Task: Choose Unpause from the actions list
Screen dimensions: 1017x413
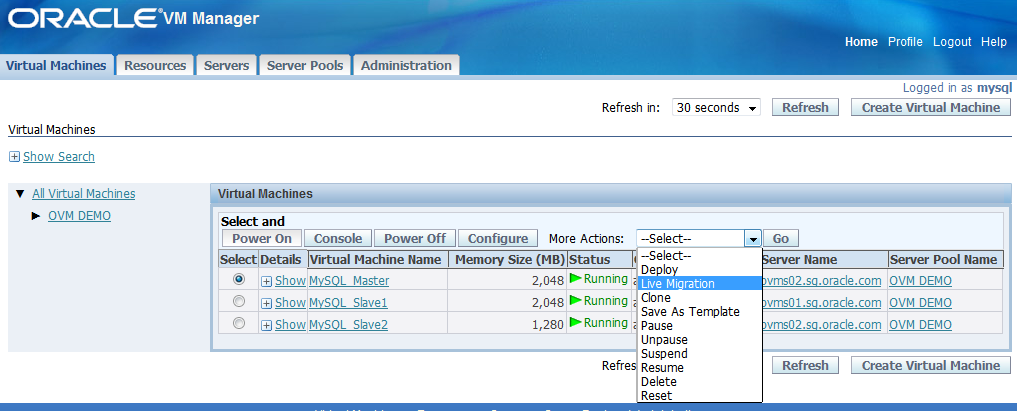Action: (x=699, y=340)
